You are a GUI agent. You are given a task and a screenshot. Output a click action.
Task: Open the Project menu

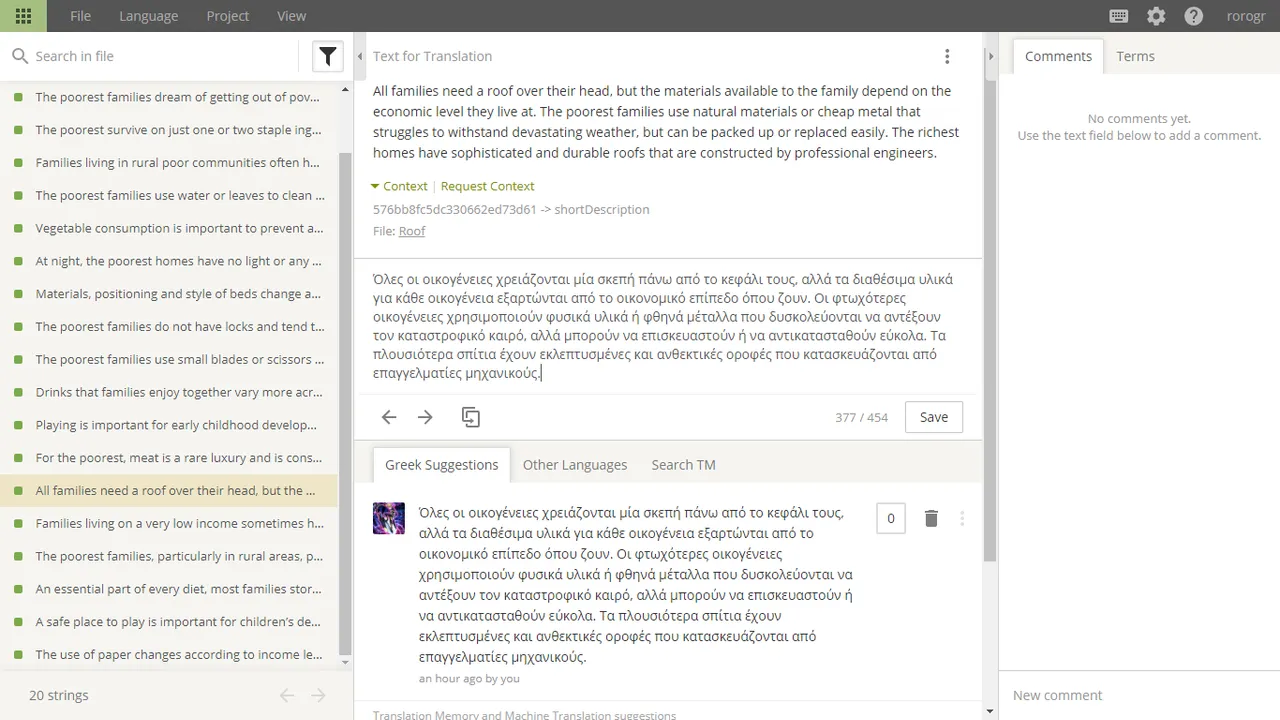pyautogui.click(x=228, y=16)
